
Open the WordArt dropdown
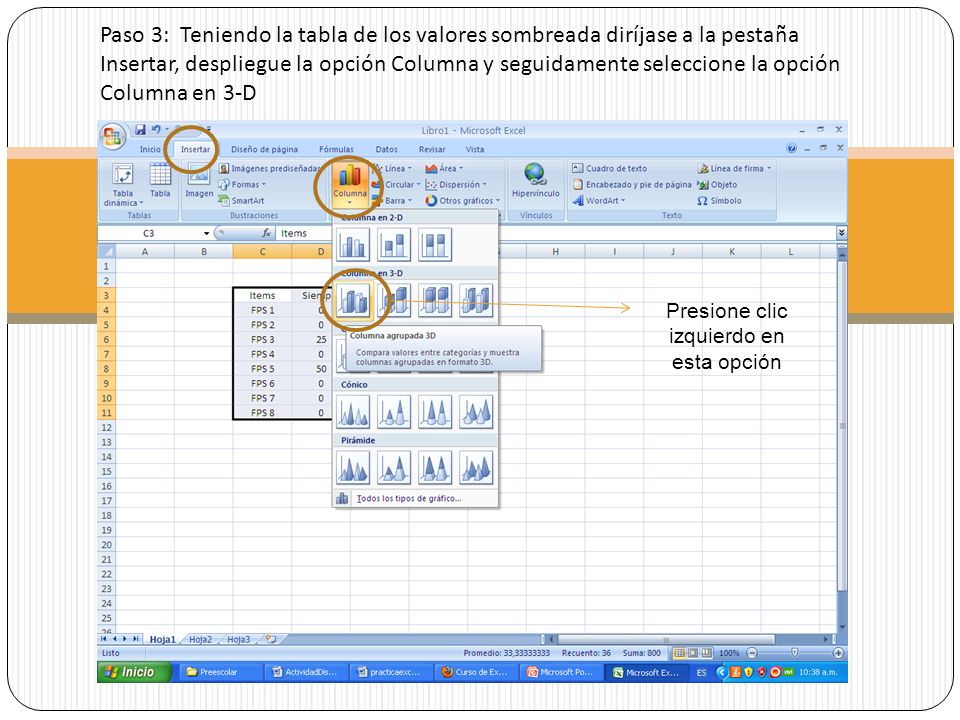599,200
